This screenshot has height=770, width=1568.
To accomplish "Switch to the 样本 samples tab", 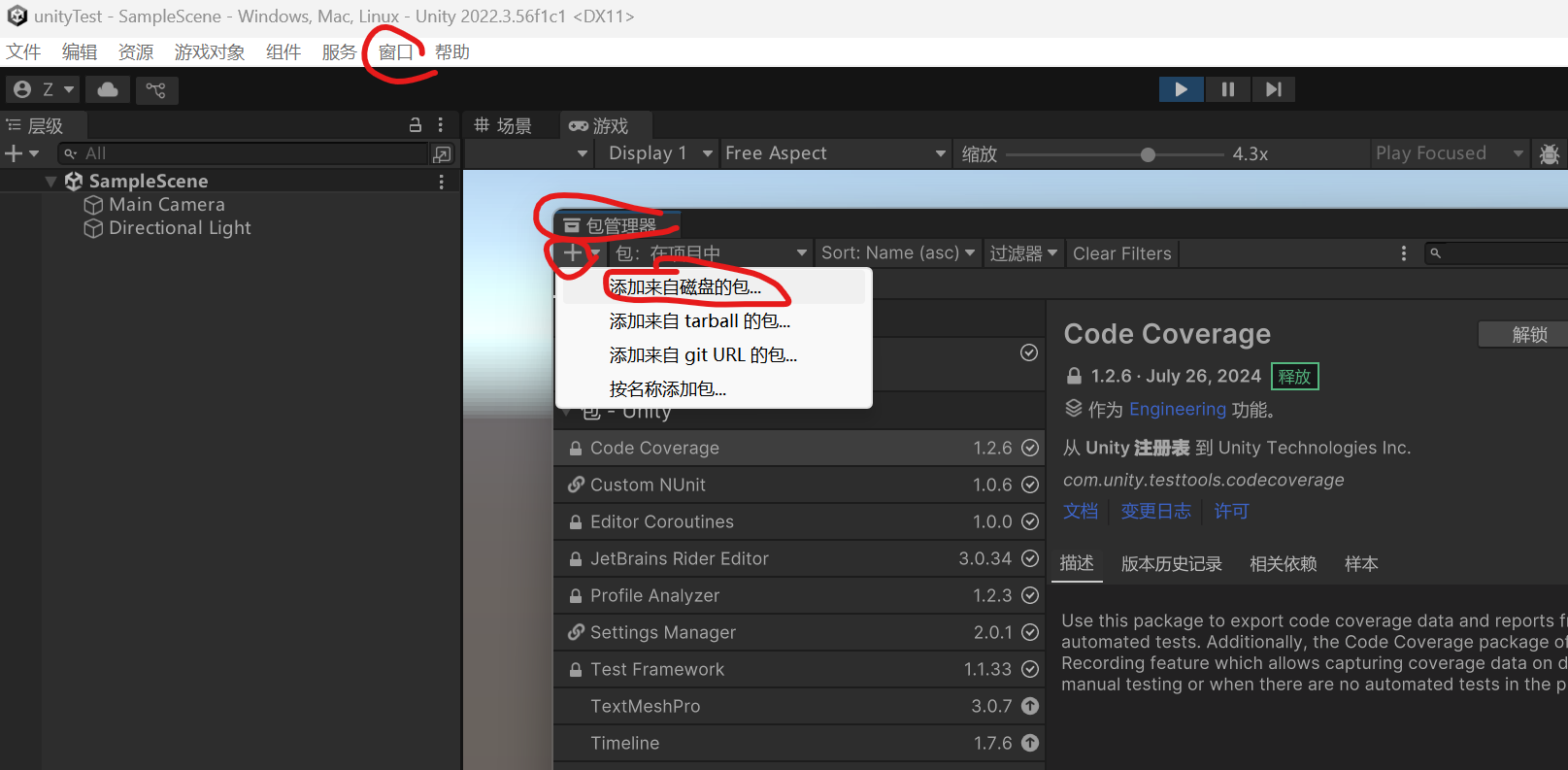I will point(1361,564).
